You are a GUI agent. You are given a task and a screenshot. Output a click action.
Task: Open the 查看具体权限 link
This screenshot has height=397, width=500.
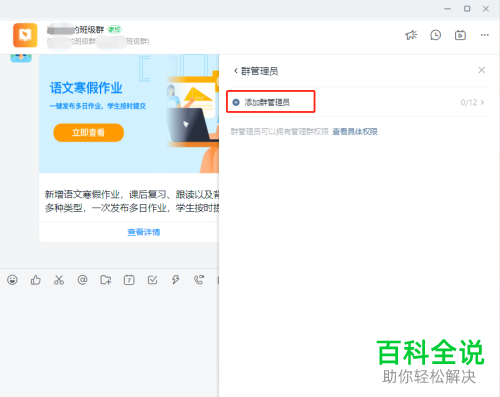(355, 132)
